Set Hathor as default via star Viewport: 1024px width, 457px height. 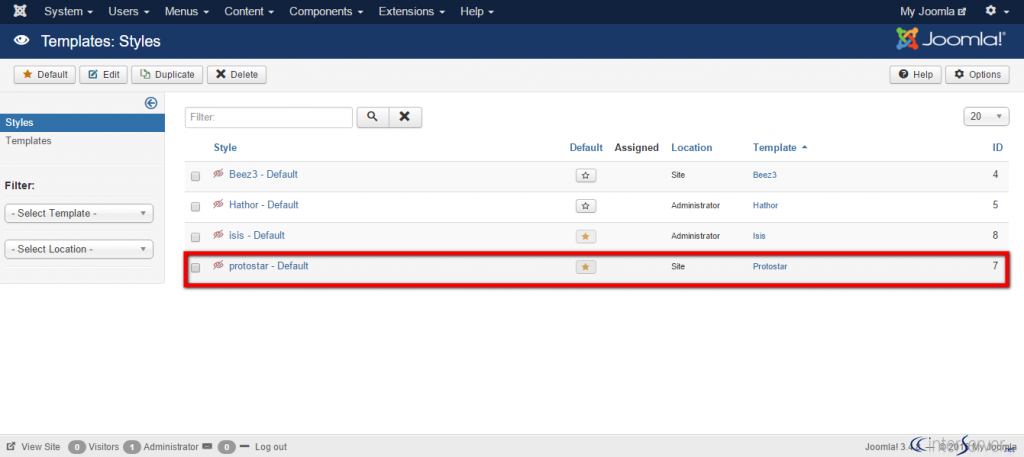coord(586,206)
